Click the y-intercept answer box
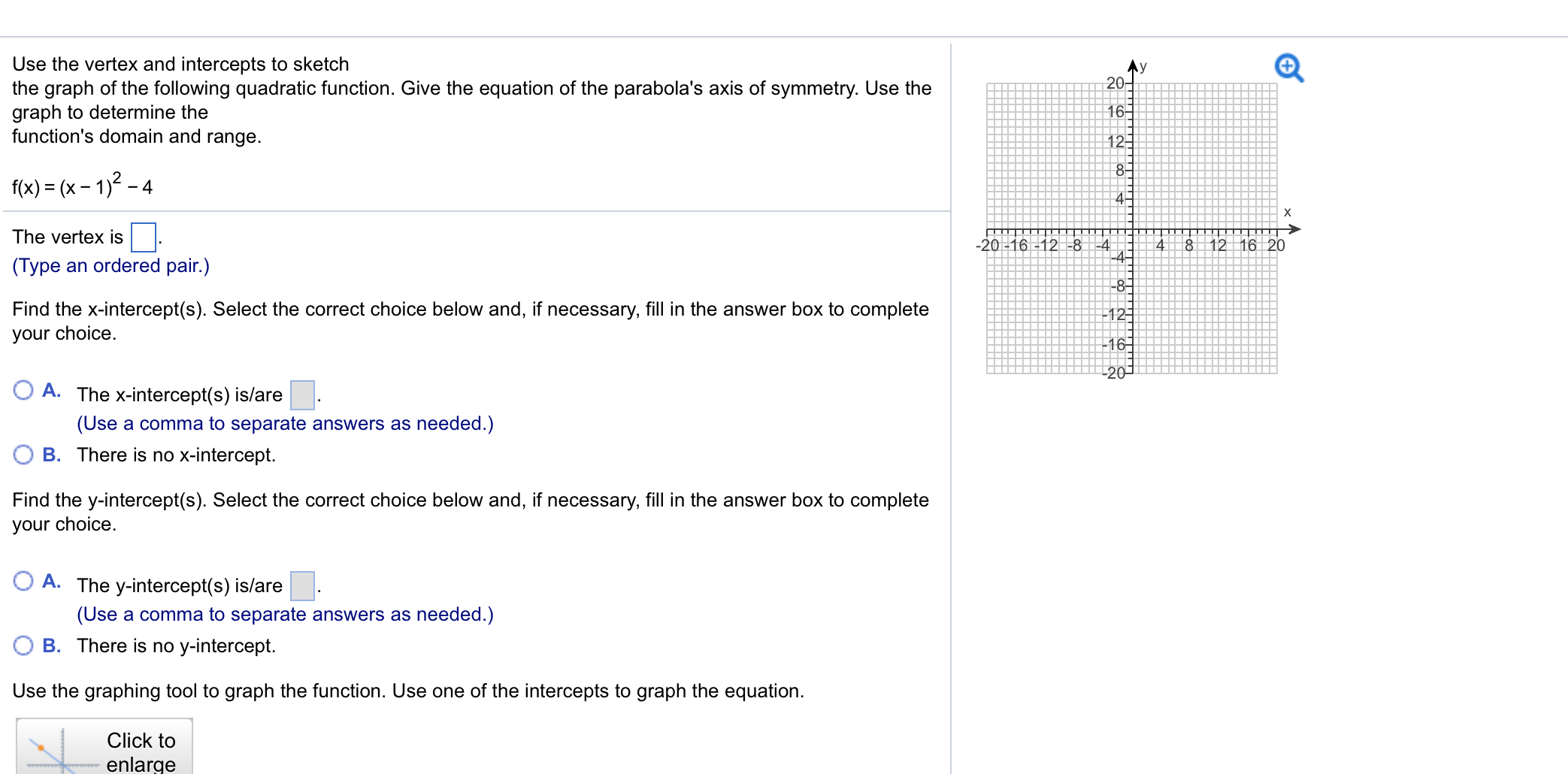Viewport: 1568px width, 777px height. pyautogui.click(x=301, y=585)
